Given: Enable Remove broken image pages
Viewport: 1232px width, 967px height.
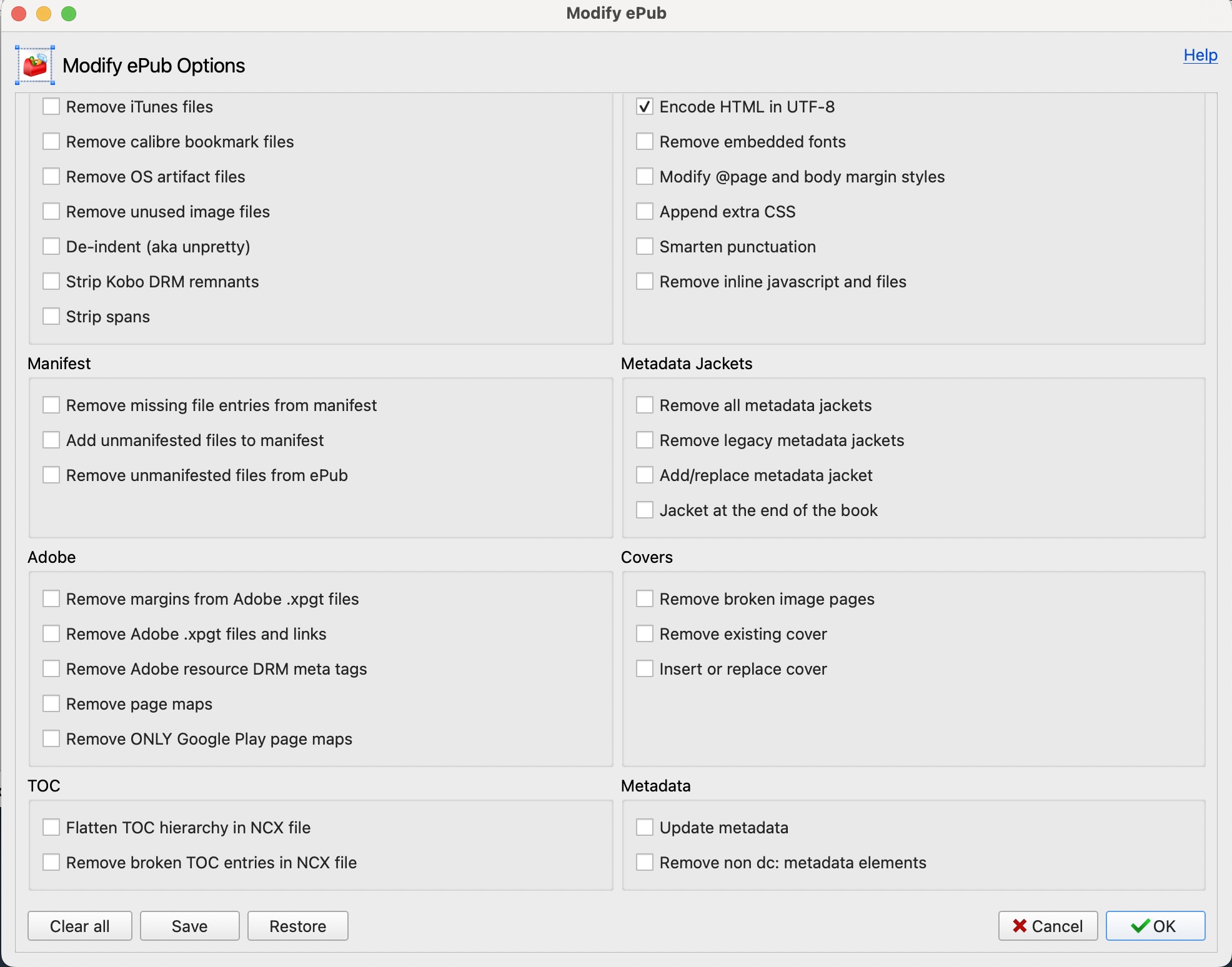Looking at the screenshot, I should 644,598.
